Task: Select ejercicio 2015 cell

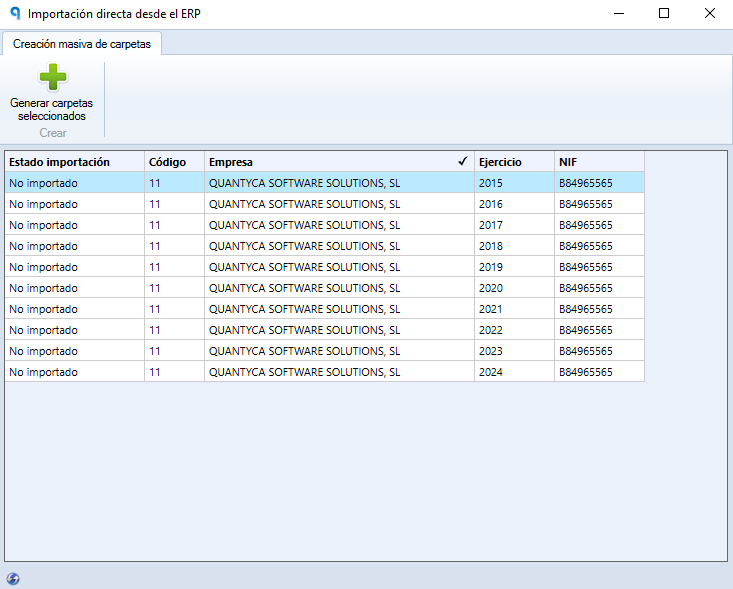Action: click(514, 183)
